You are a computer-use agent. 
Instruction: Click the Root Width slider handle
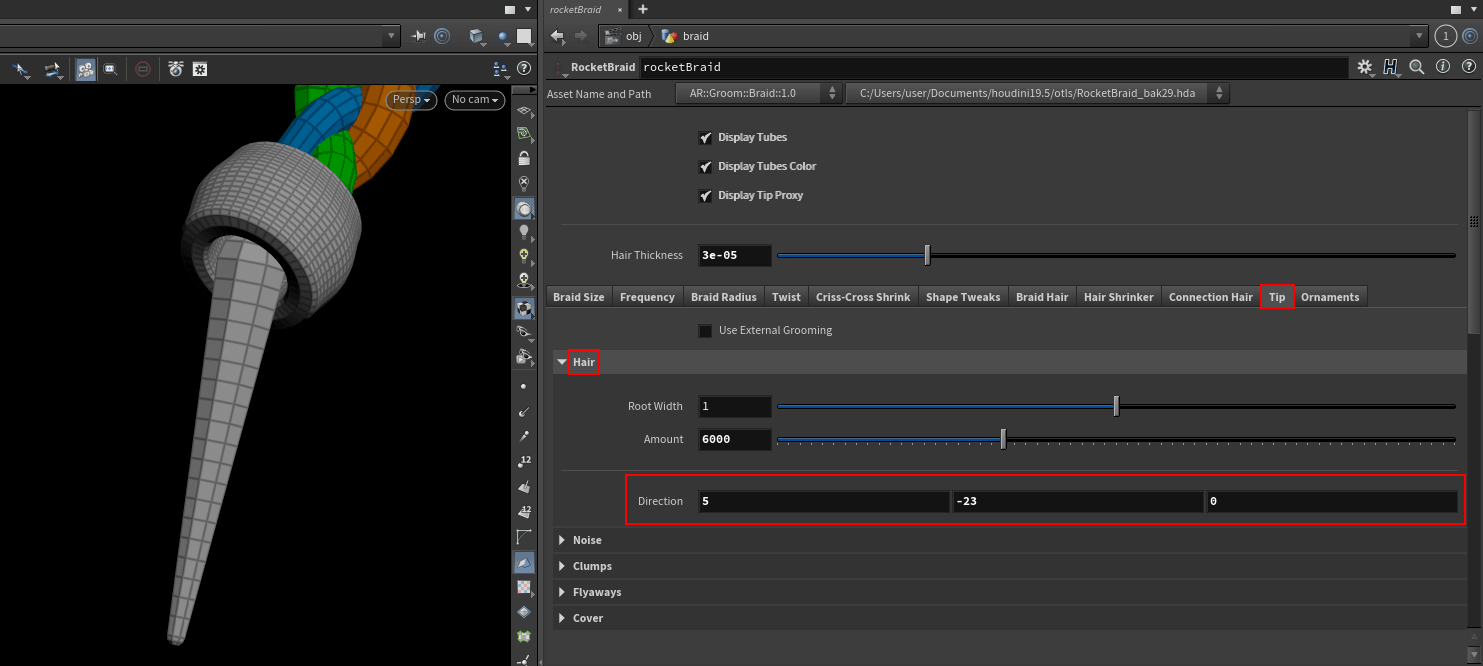(1116, 406)
